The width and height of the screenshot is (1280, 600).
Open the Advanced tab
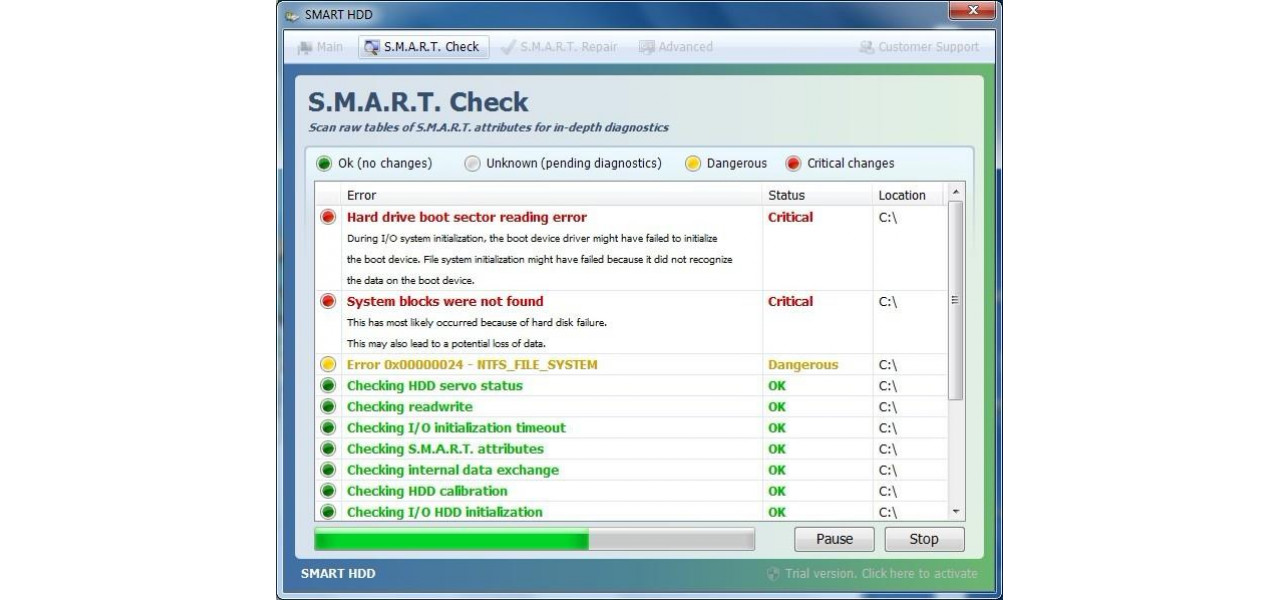[x=675, y=47]
